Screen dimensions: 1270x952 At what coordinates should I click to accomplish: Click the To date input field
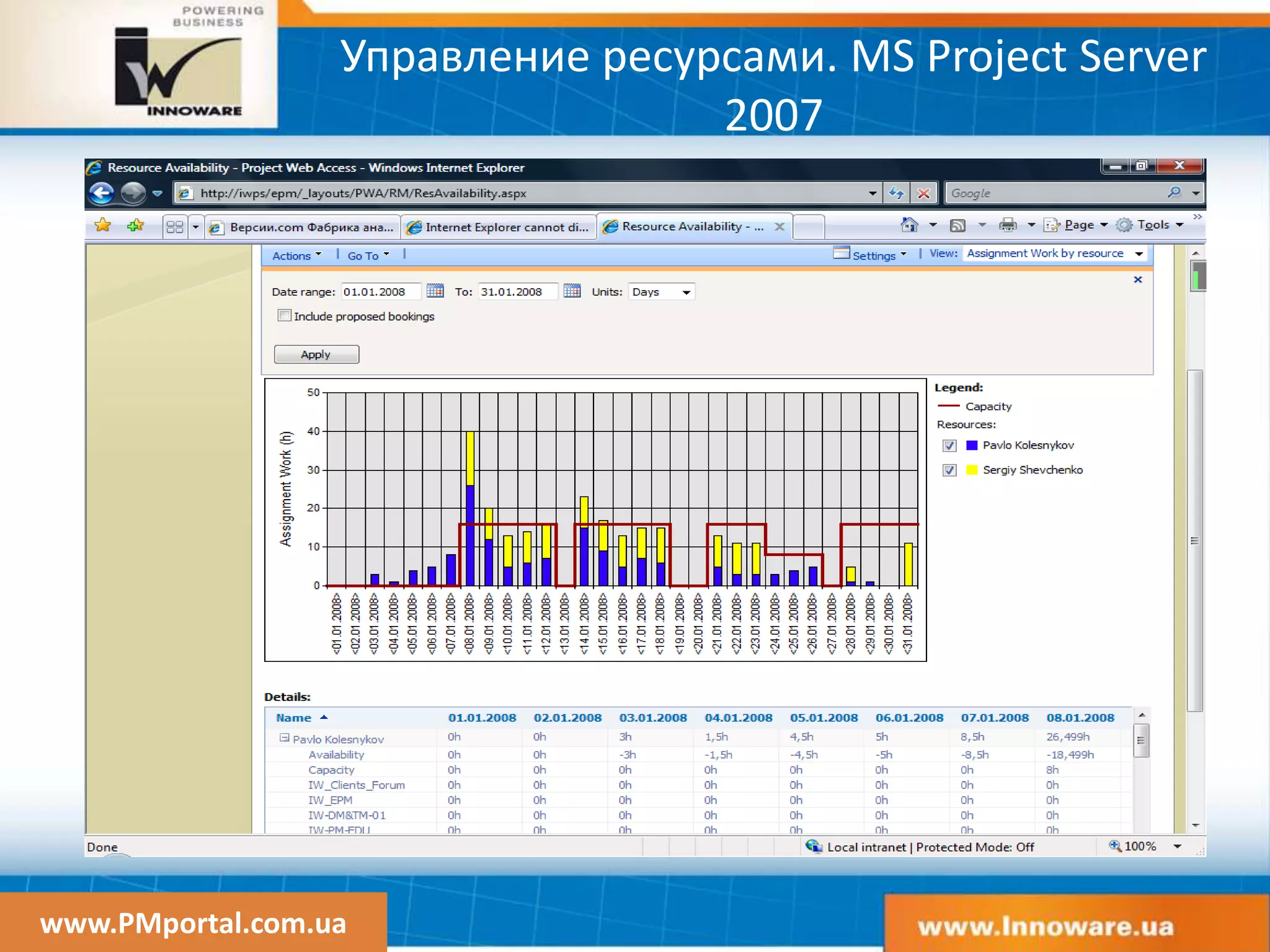pos(517,291)
